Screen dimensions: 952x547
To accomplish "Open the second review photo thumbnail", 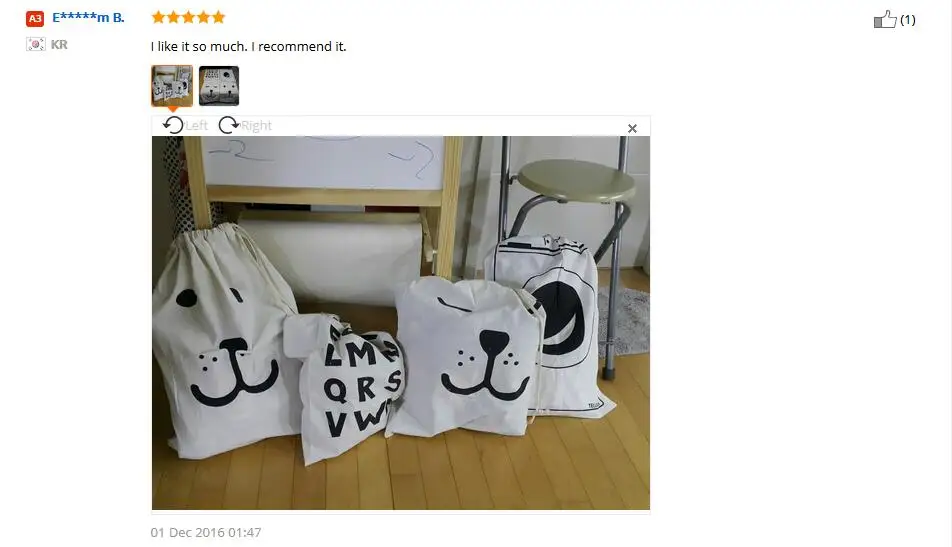I will [x=219, y=86].
